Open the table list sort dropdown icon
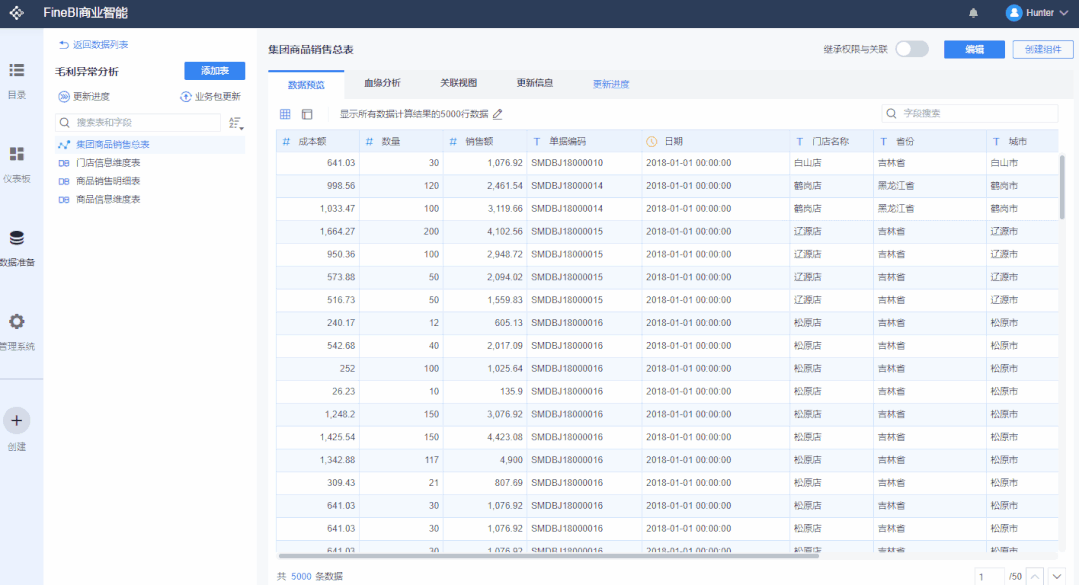 pyautogui.click(x=236, y=123)
